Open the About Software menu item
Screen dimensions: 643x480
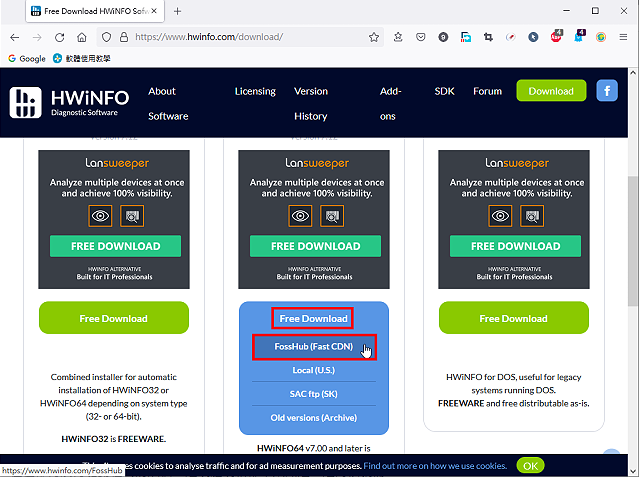[x=168, y=104]
